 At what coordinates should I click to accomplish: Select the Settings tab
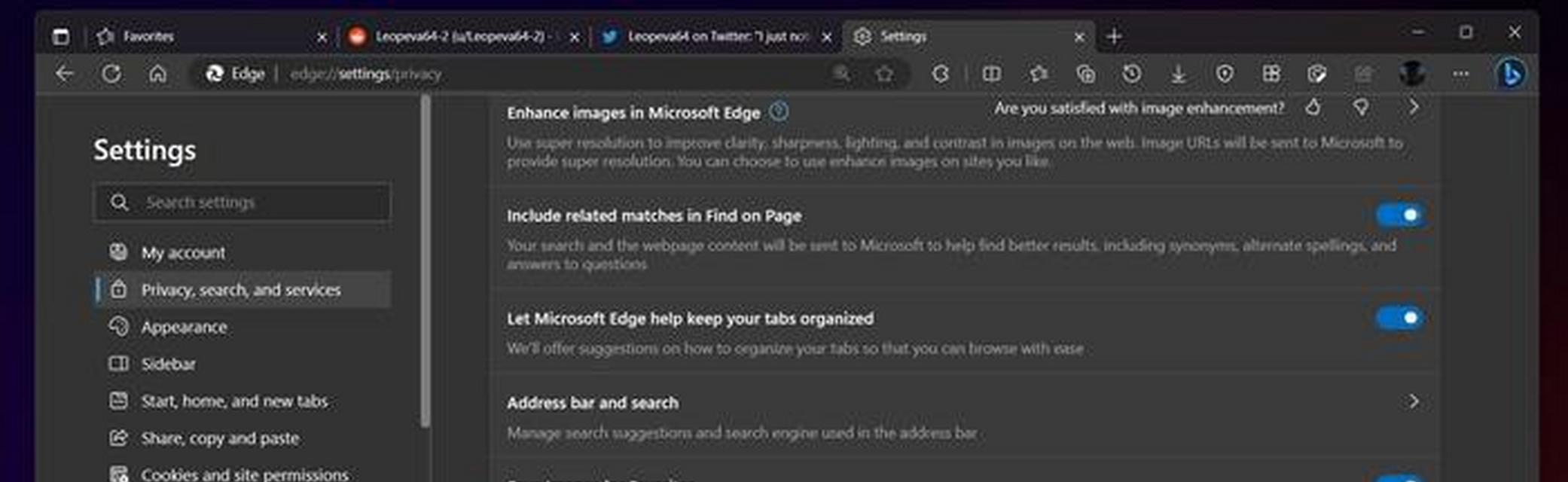(969, 36)
